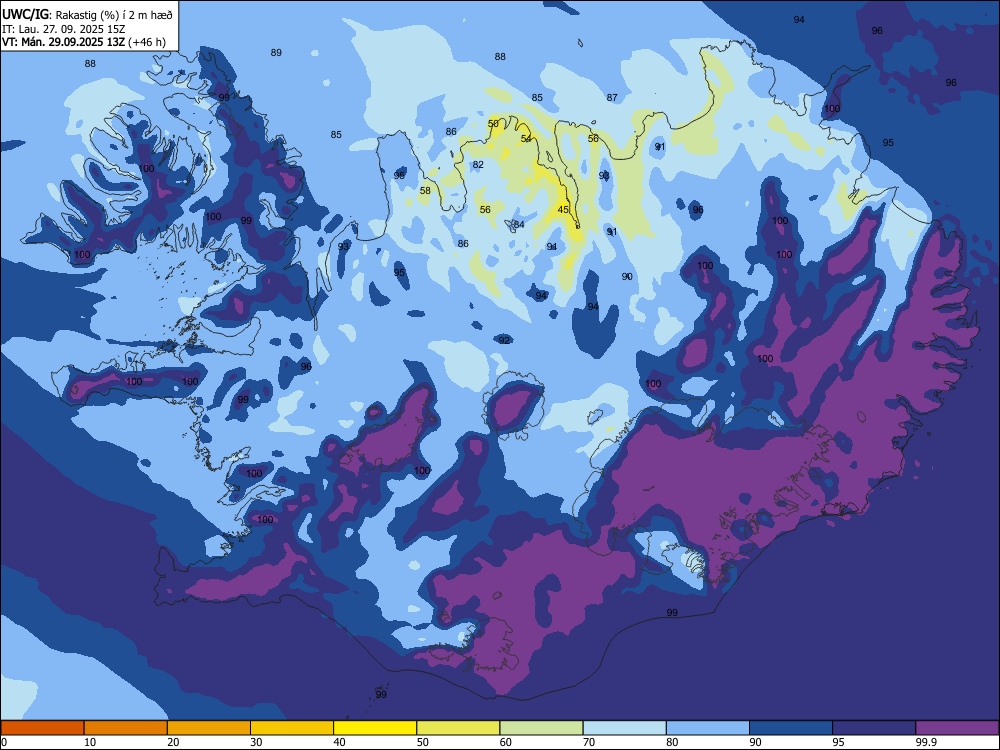Click the humidity value '45' on the map
Screen dimensions: 1000x750
(563, 210)
